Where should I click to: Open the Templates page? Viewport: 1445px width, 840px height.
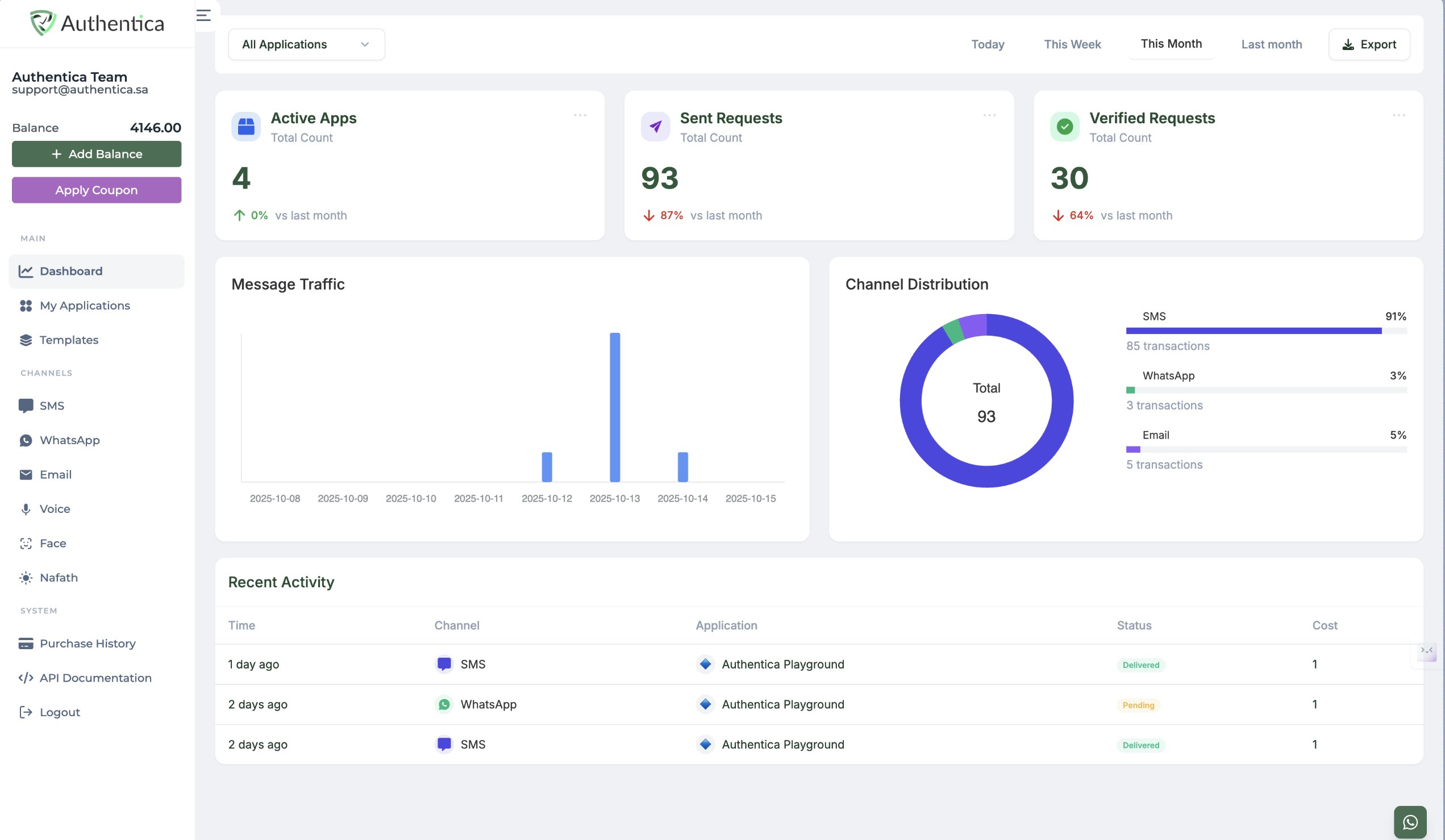[x=69, y=340]
